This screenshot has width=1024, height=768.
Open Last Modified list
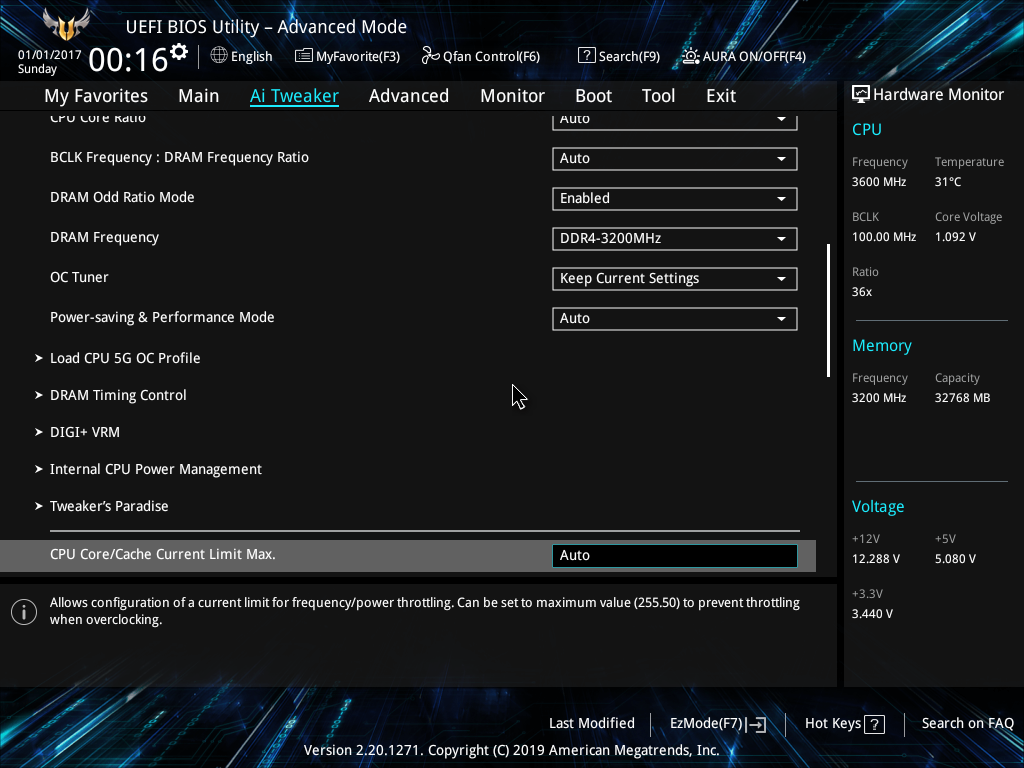[592, 724]
